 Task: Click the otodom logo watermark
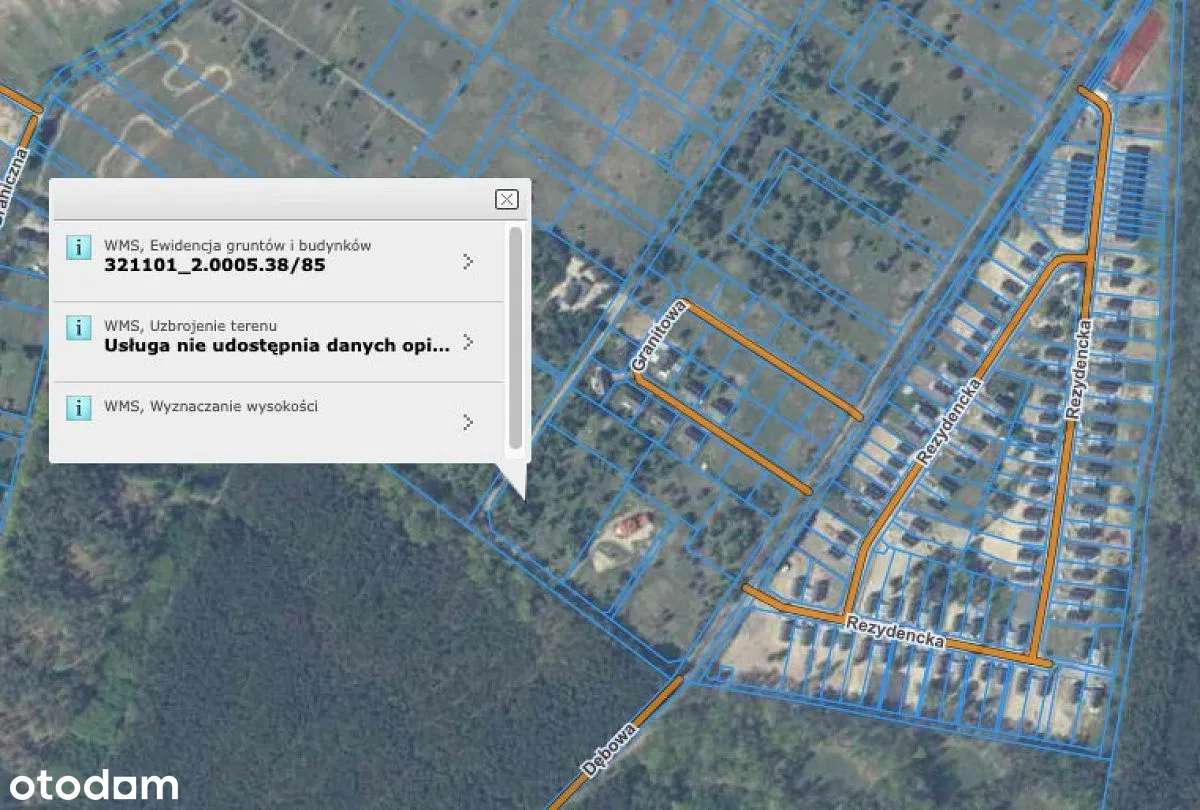[x=90, y=786]
